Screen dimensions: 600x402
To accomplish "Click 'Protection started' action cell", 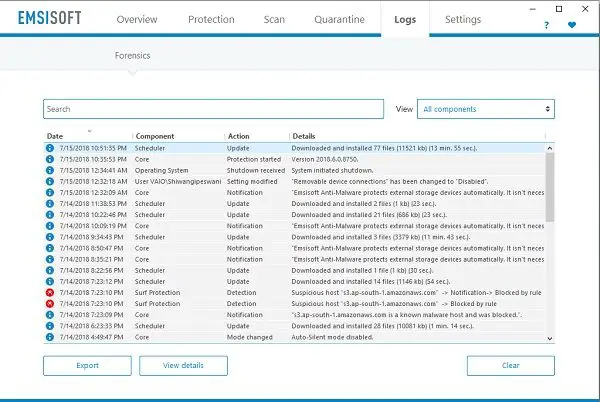I will pos(254,159).
